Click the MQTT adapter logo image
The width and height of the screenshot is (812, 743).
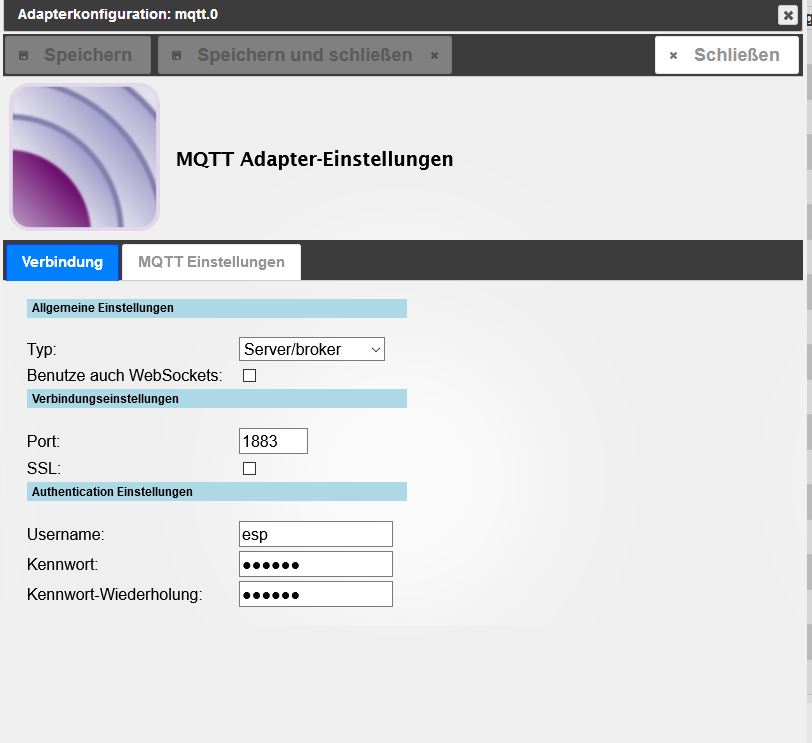(84, 156)
